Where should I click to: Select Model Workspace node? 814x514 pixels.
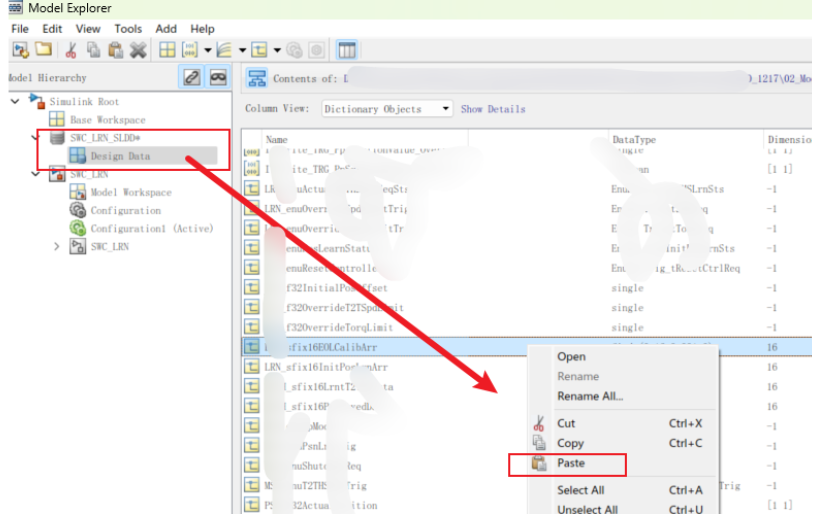pyautogui.click(x=131, y=193)
